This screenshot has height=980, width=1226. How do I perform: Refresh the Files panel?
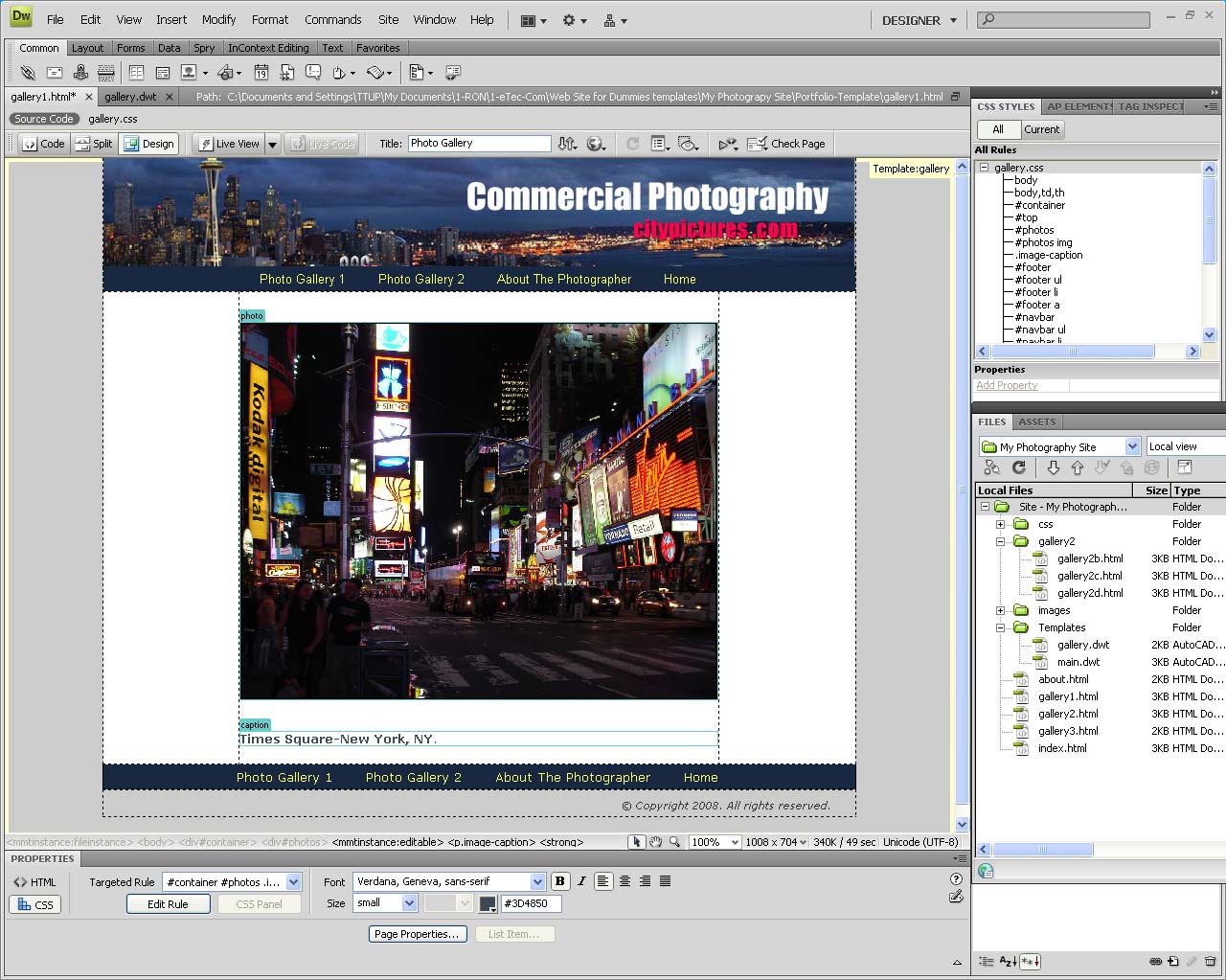[1019, 467]
